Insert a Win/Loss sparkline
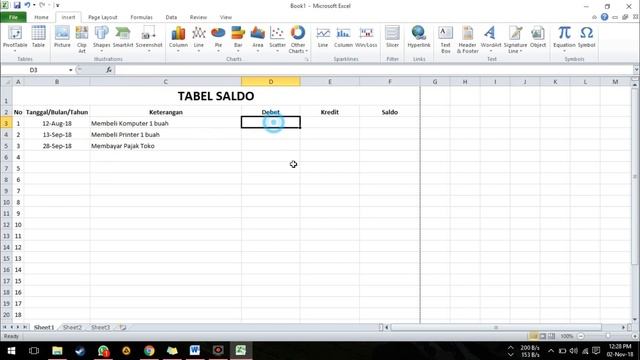The image size is (640, 360). [x=366, y=37]
